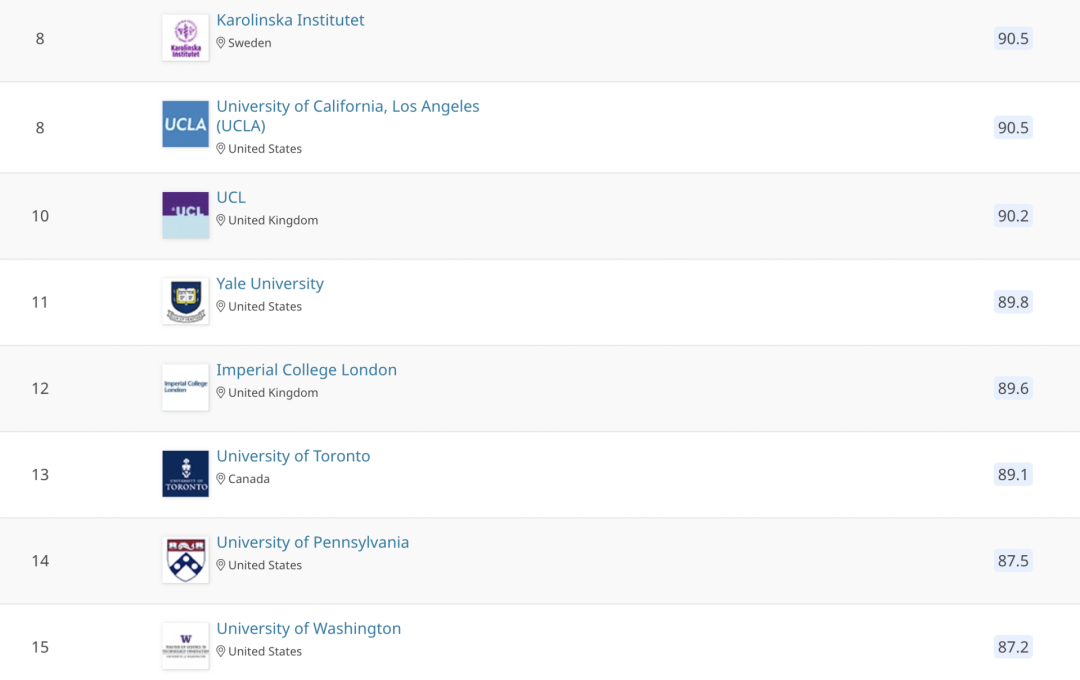Open the Yale University link

pyautogui.click(x=270, y=283)
